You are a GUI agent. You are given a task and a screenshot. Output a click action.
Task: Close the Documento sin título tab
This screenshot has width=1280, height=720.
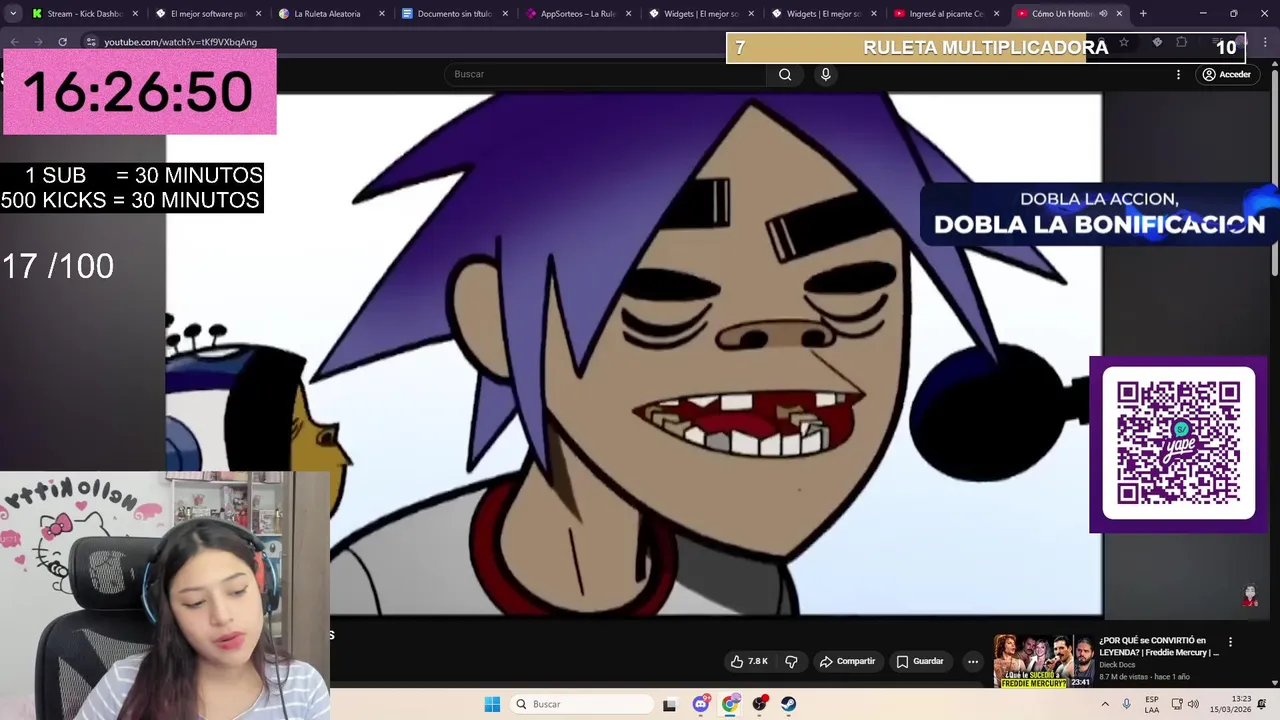click(x=504, y=14)
